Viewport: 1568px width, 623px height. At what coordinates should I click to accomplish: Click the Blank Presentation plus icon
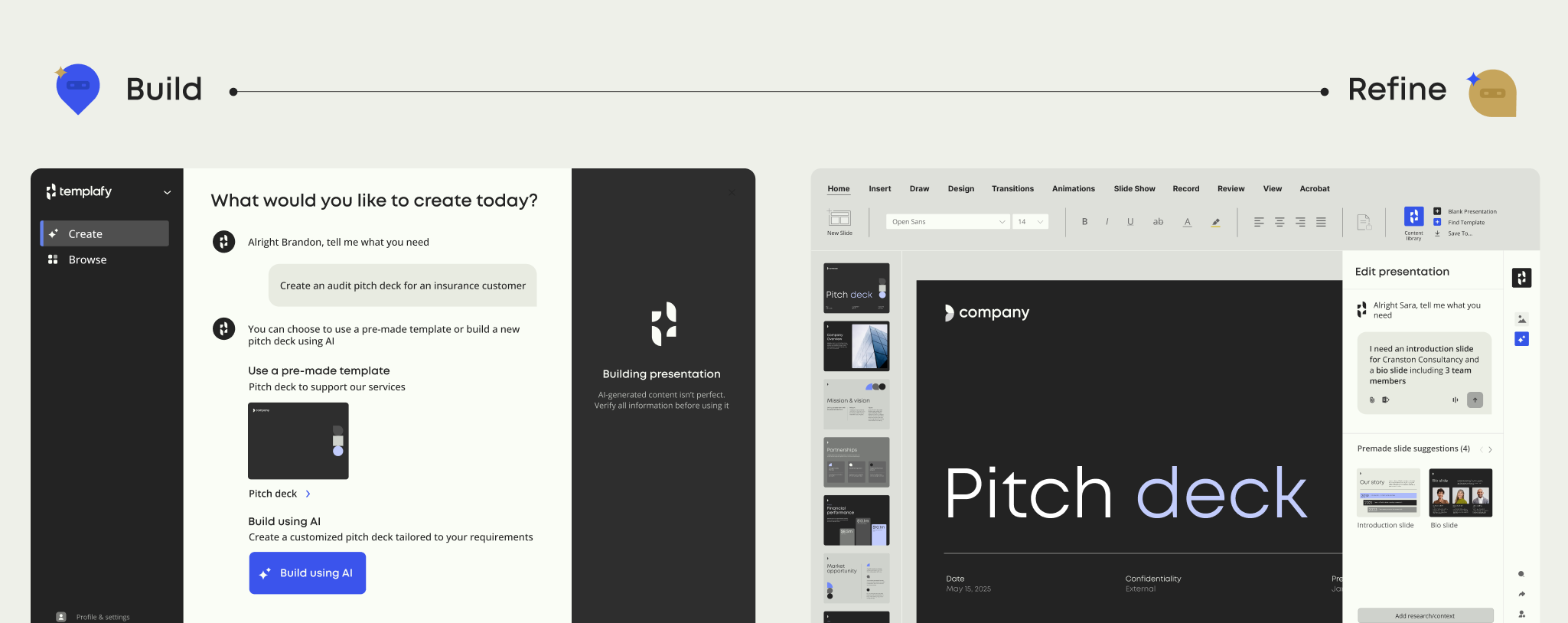click(x=1437, y=211)
